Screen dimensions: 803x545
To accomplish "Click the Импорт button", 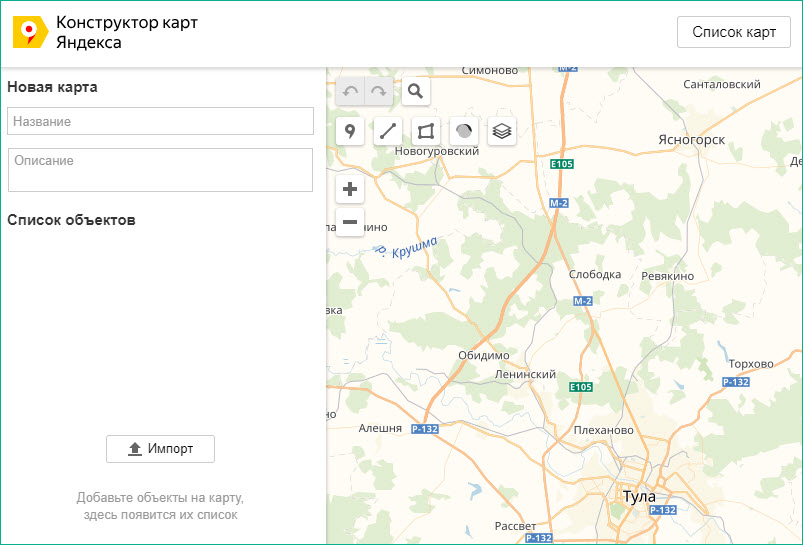I will (x=160, y=449).
